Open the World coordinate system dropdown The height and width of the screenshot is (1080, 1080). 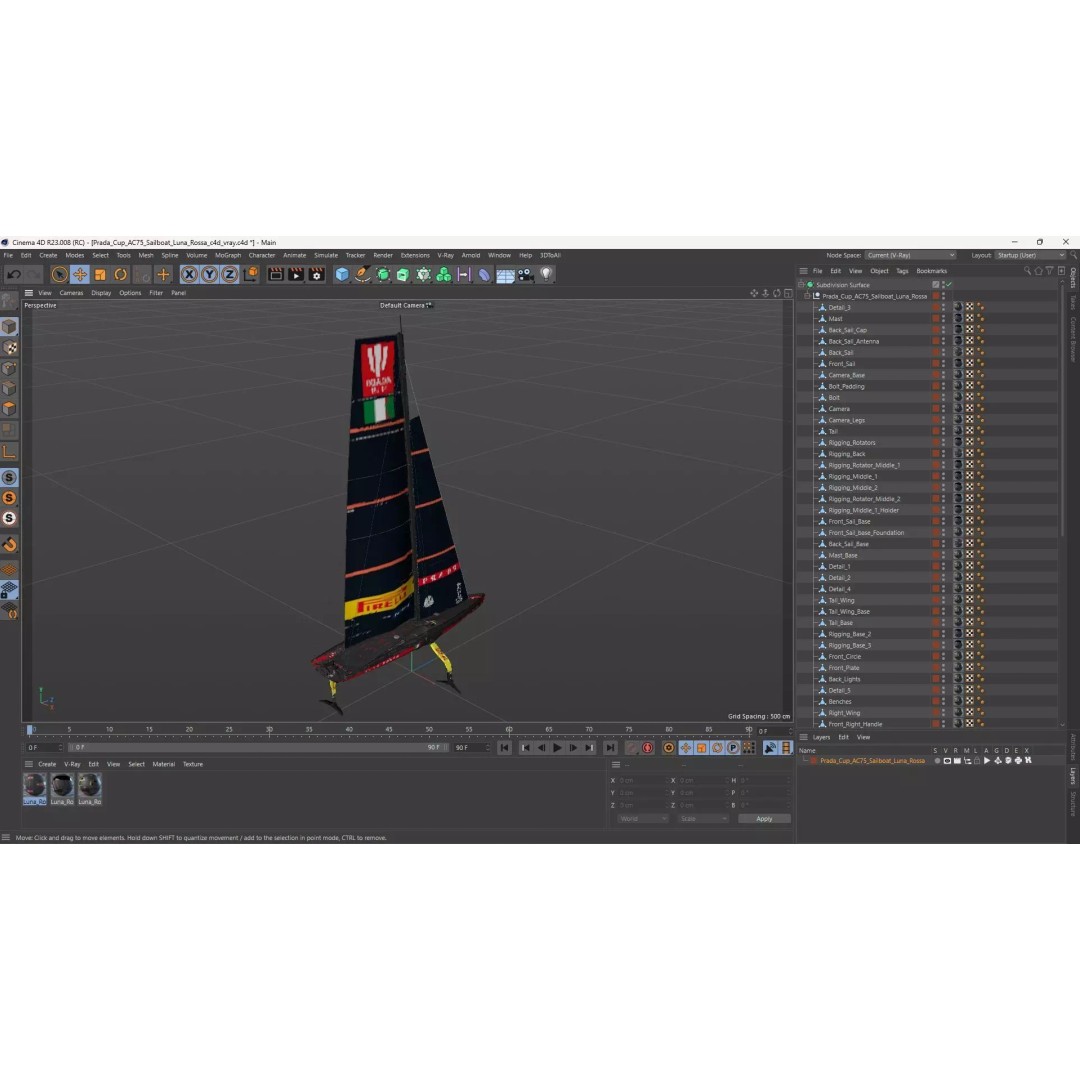pos(643,819)
